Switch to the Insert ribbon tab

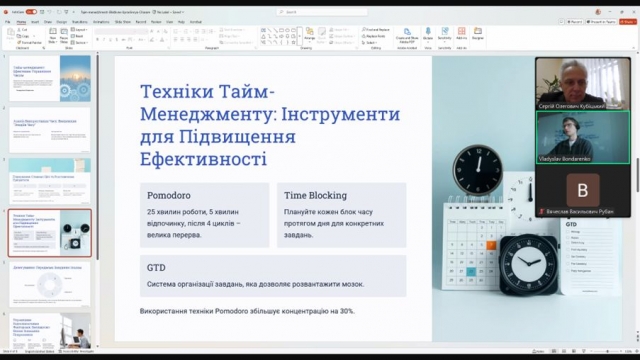pyautogui.click(x=35, y=22)
